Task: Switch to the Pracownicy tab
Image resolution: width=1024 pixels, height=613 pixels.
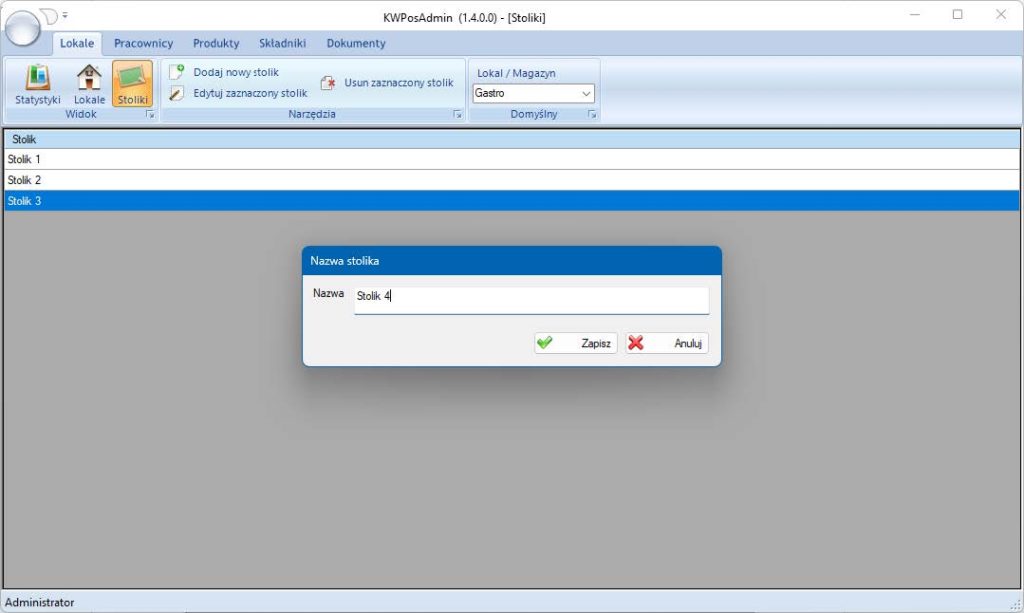Action: pos(143,43)
